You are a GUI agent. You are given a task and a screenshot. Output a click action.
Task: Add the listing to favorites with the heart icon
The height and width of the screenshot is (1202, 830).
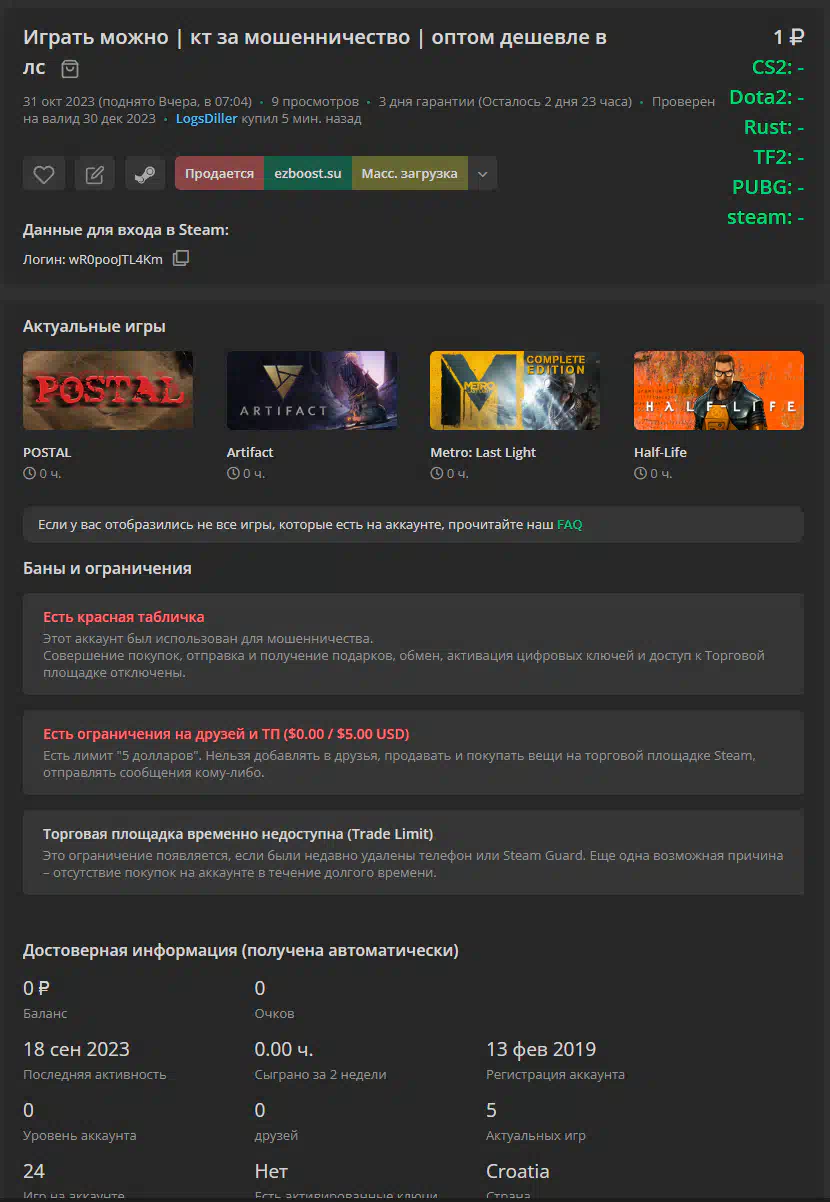coord(44,174)
